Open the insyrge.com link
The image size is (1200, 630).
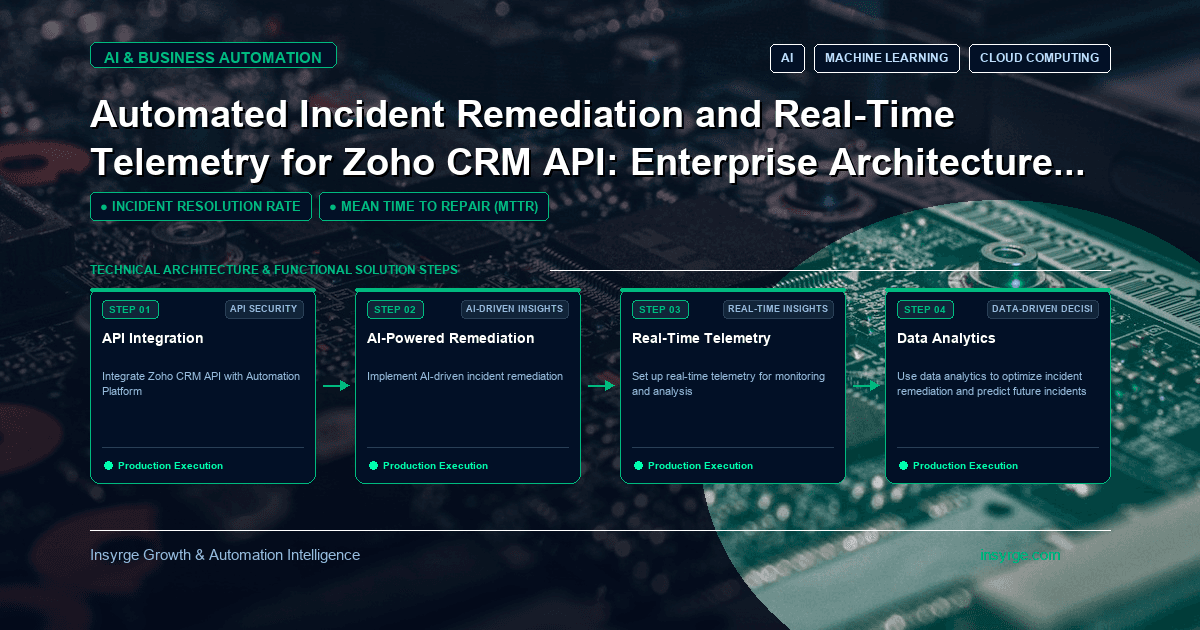coord(1020,555)
